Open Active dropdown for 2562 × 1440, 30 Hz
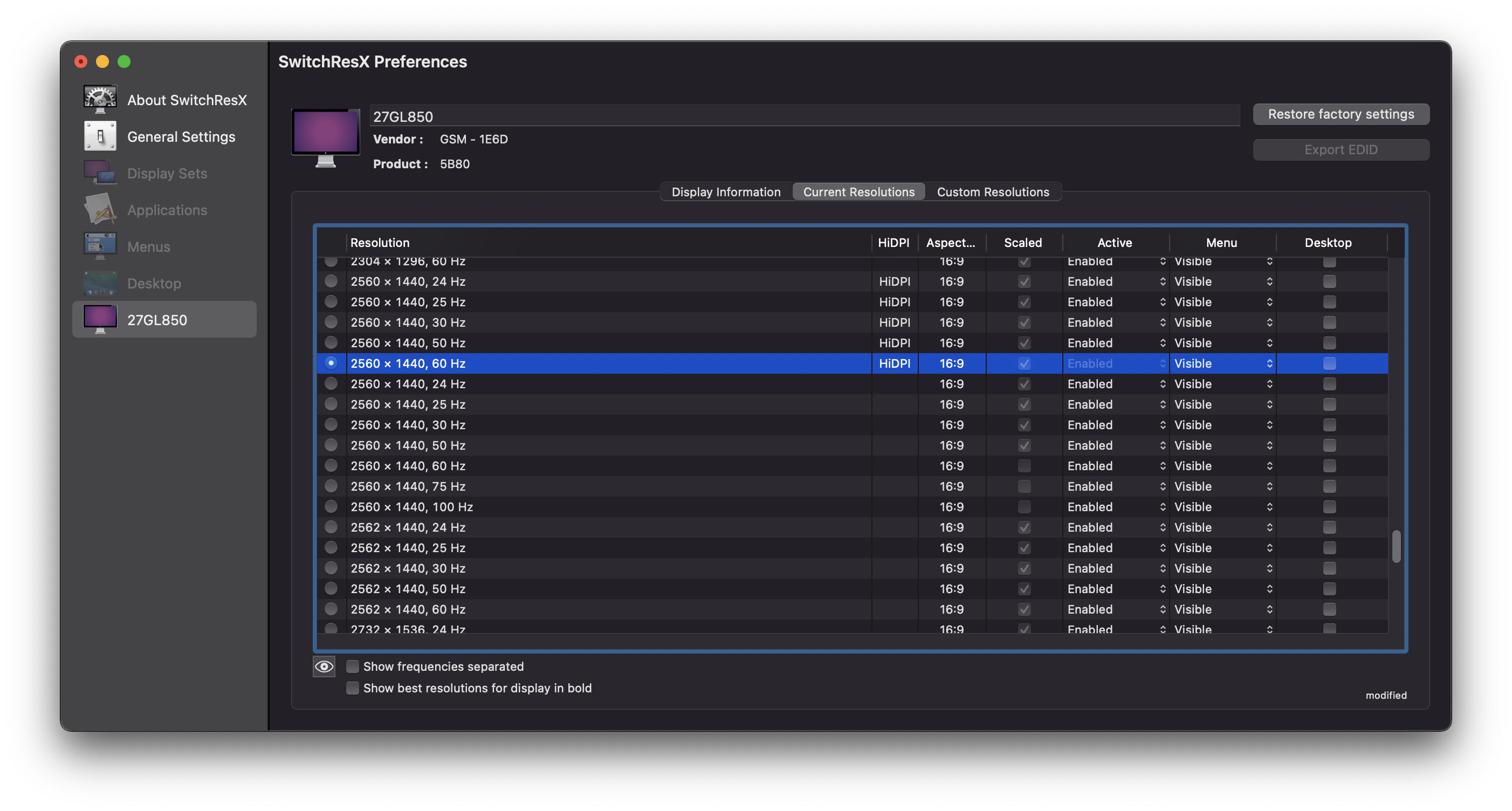This screenshot has height=811, width=1512. 1116,568
